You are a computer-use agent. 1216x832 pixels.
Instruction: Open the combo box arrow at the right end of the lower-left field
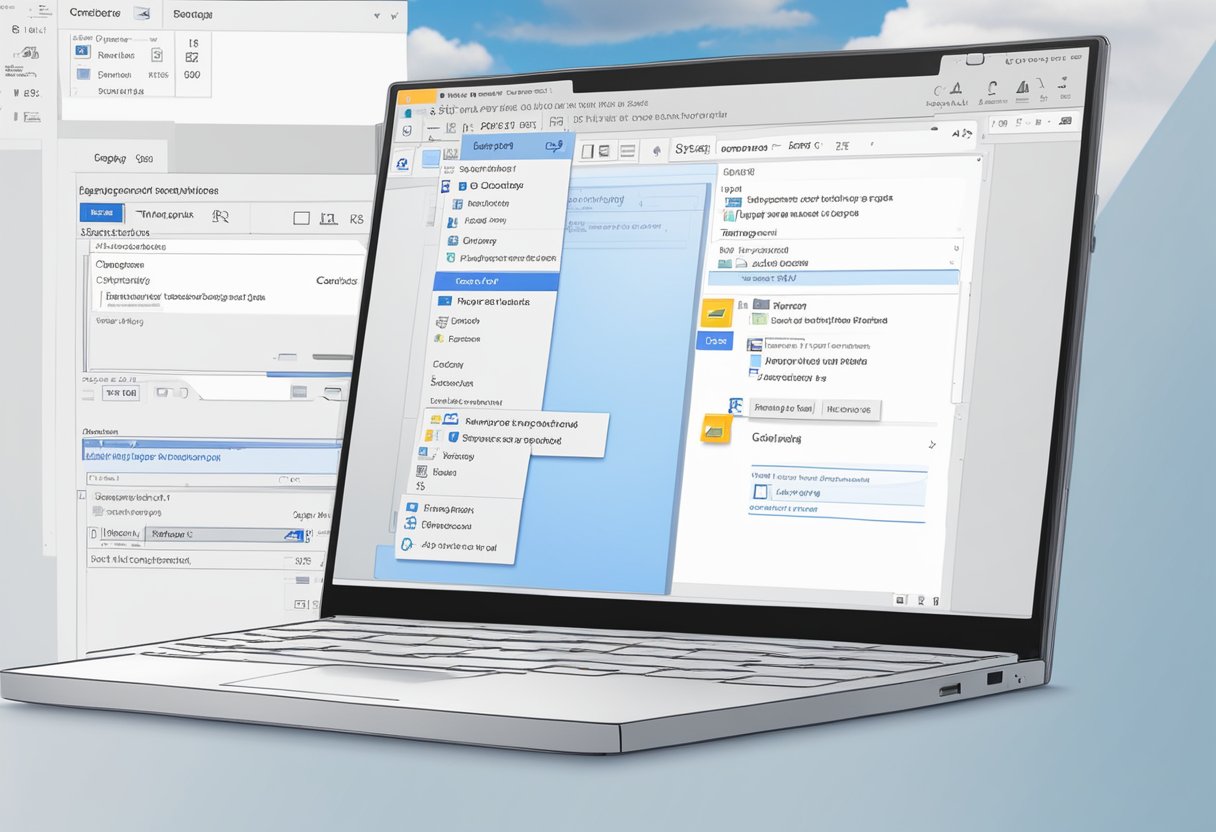(293, 535)
